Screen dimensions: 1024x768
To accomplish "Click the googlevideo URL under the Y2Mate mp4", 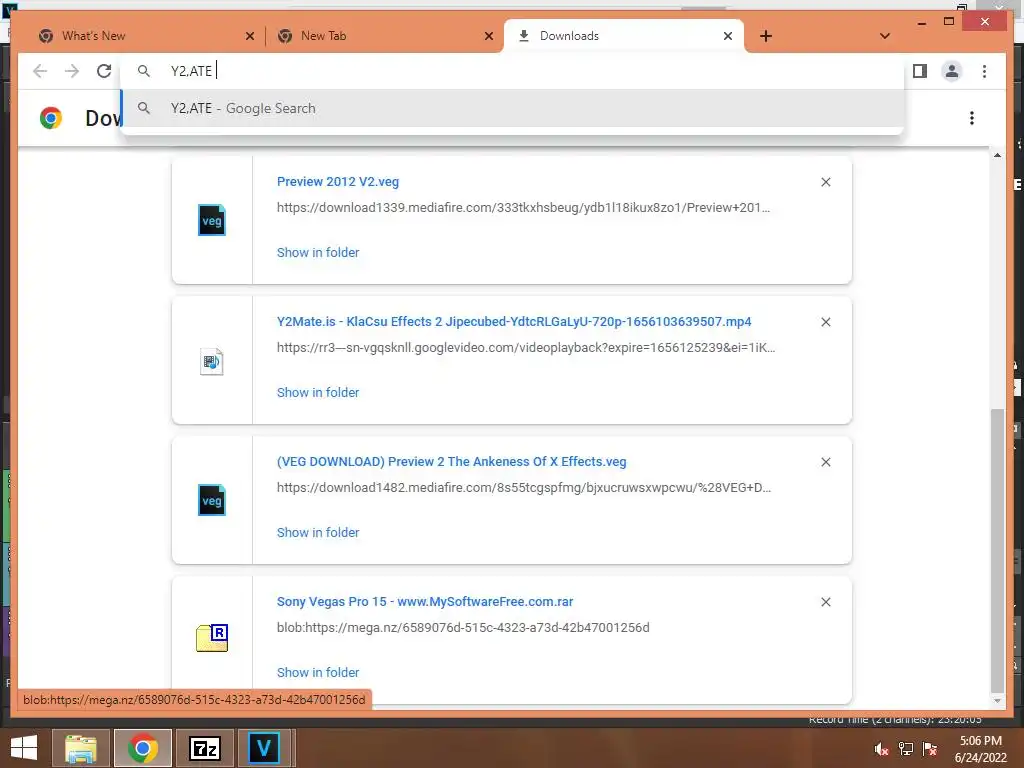I will tap(526, 347).
